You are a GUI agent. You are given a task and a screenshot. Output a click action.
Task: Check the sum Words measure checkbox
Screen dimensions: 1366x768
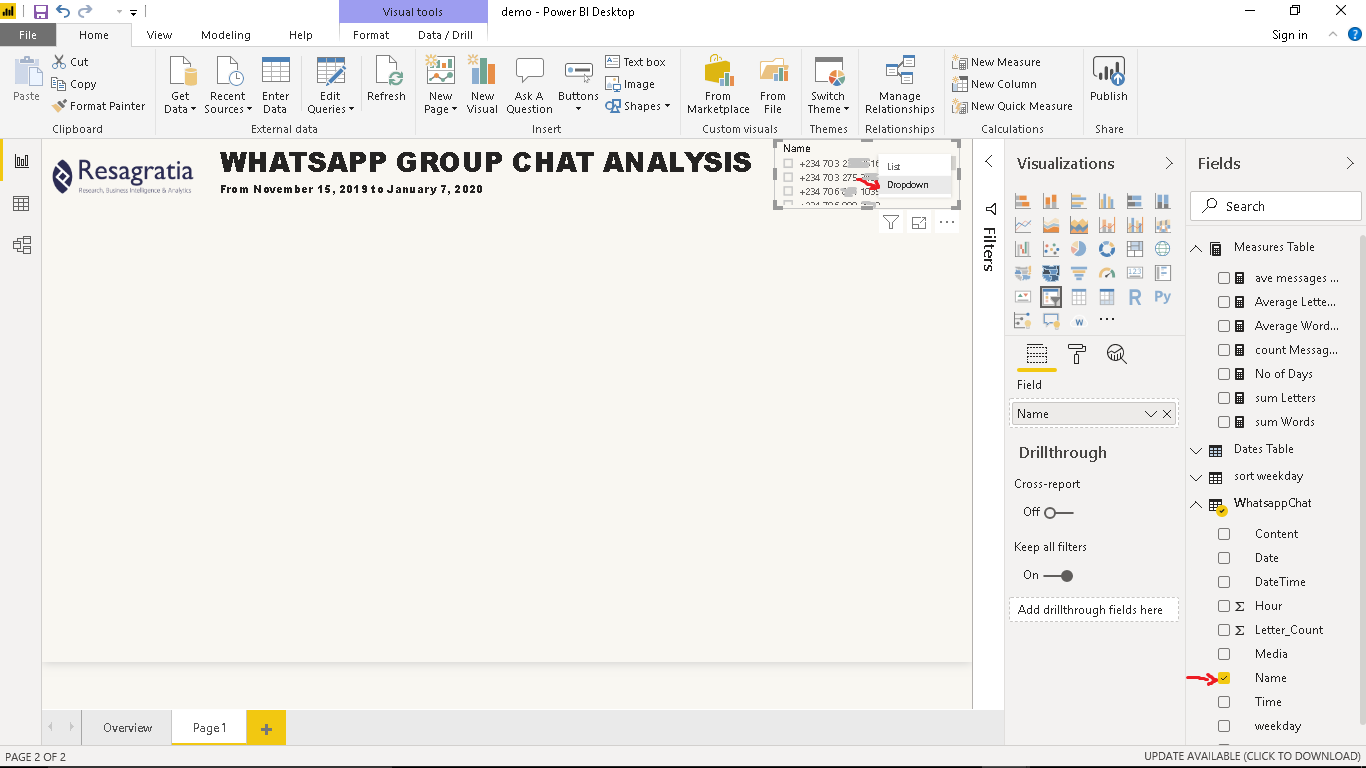[1224, 422]
